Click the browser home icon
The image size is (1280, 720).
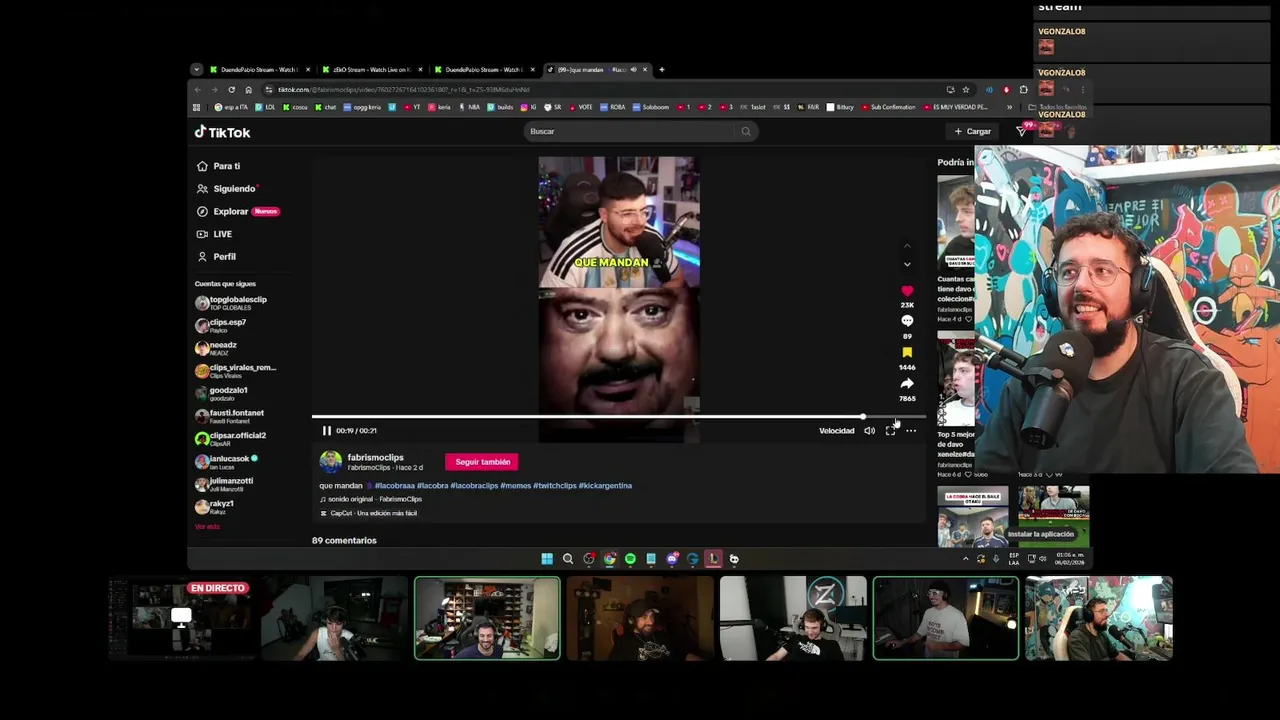[248, 90]
